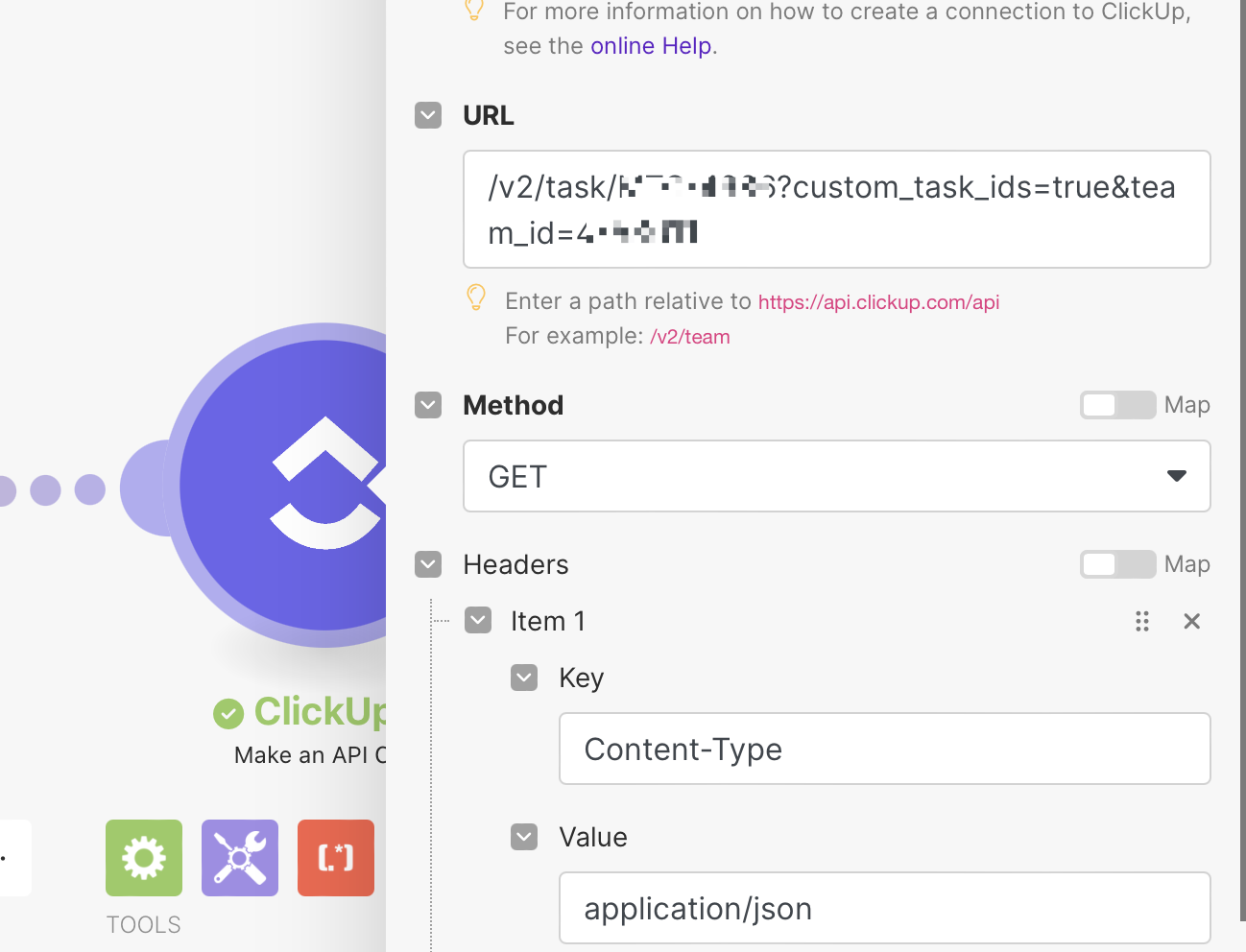
Task: Open the purple wrench-and-screwdriver tools icon
Action: click(240, 858)
